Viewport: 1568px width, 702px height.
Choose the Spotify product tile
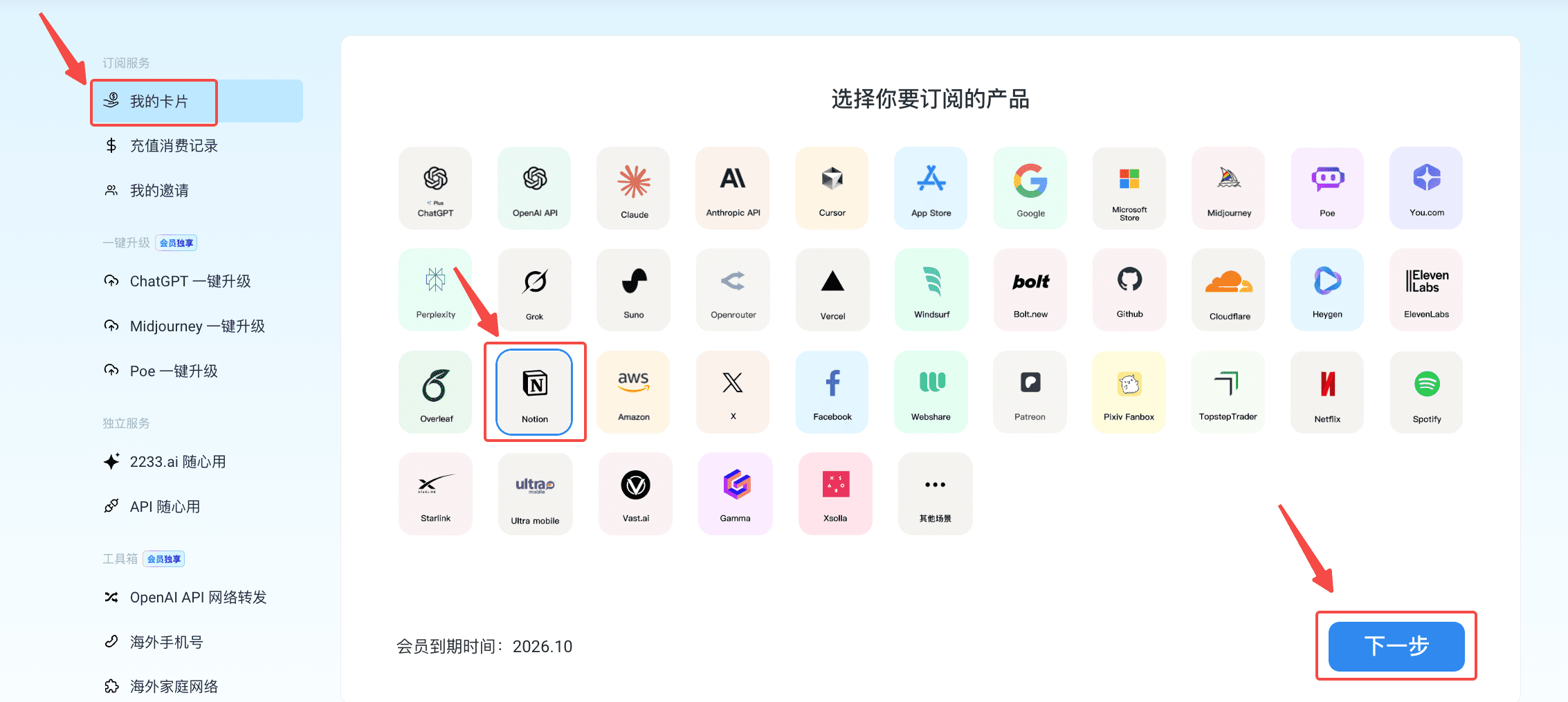click(x=1426, y=392)
